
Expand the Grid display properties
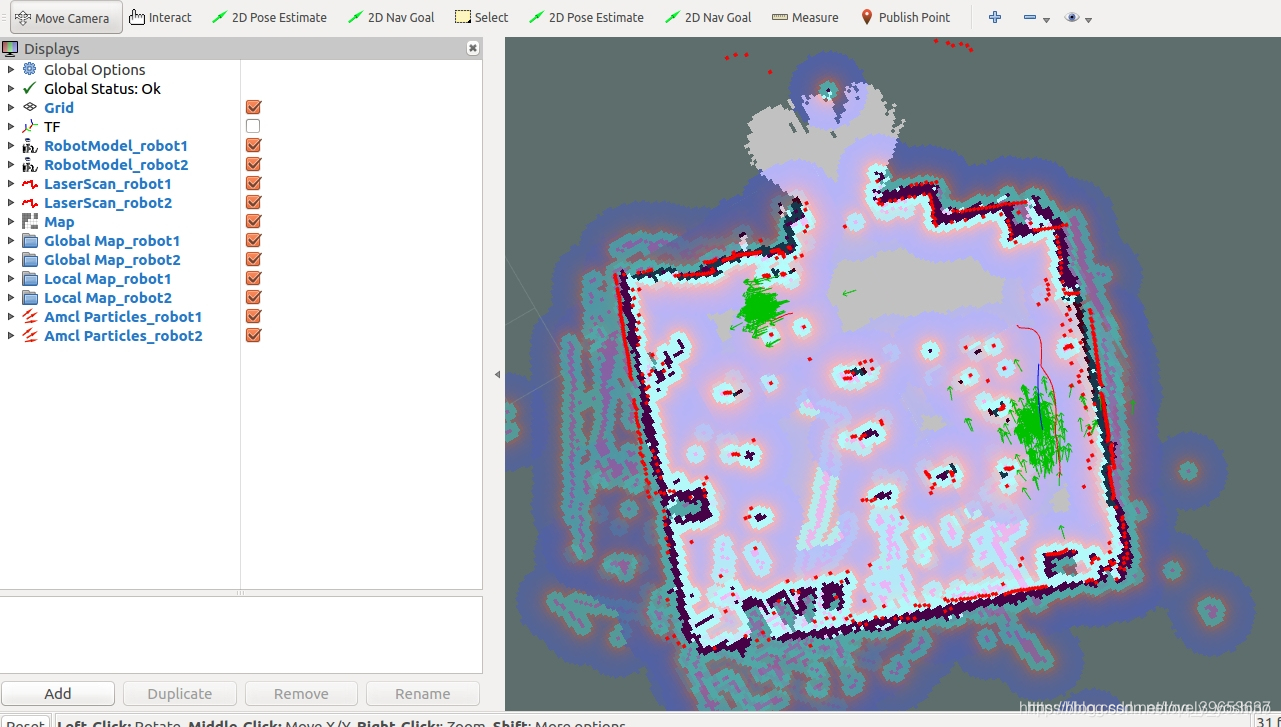pos(11,107)
